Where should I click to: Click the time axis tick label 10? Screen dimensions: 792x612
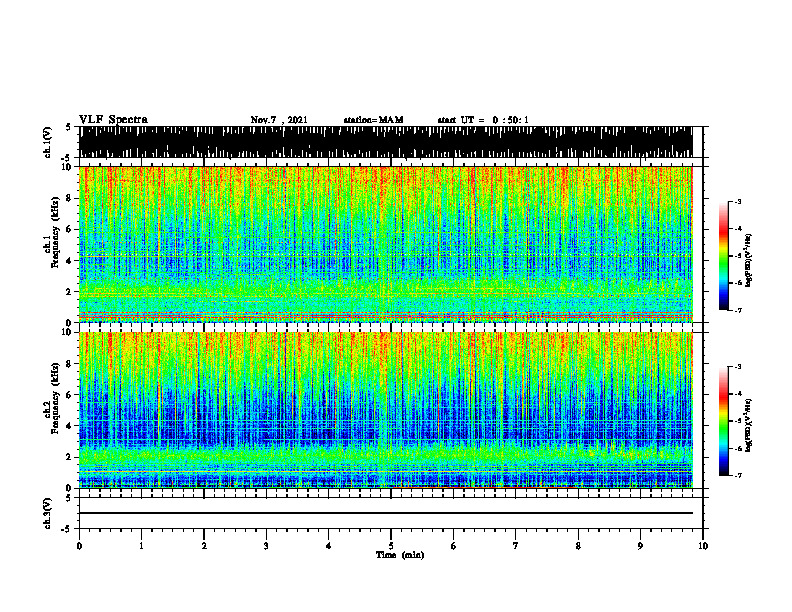[x=703, y=546]
